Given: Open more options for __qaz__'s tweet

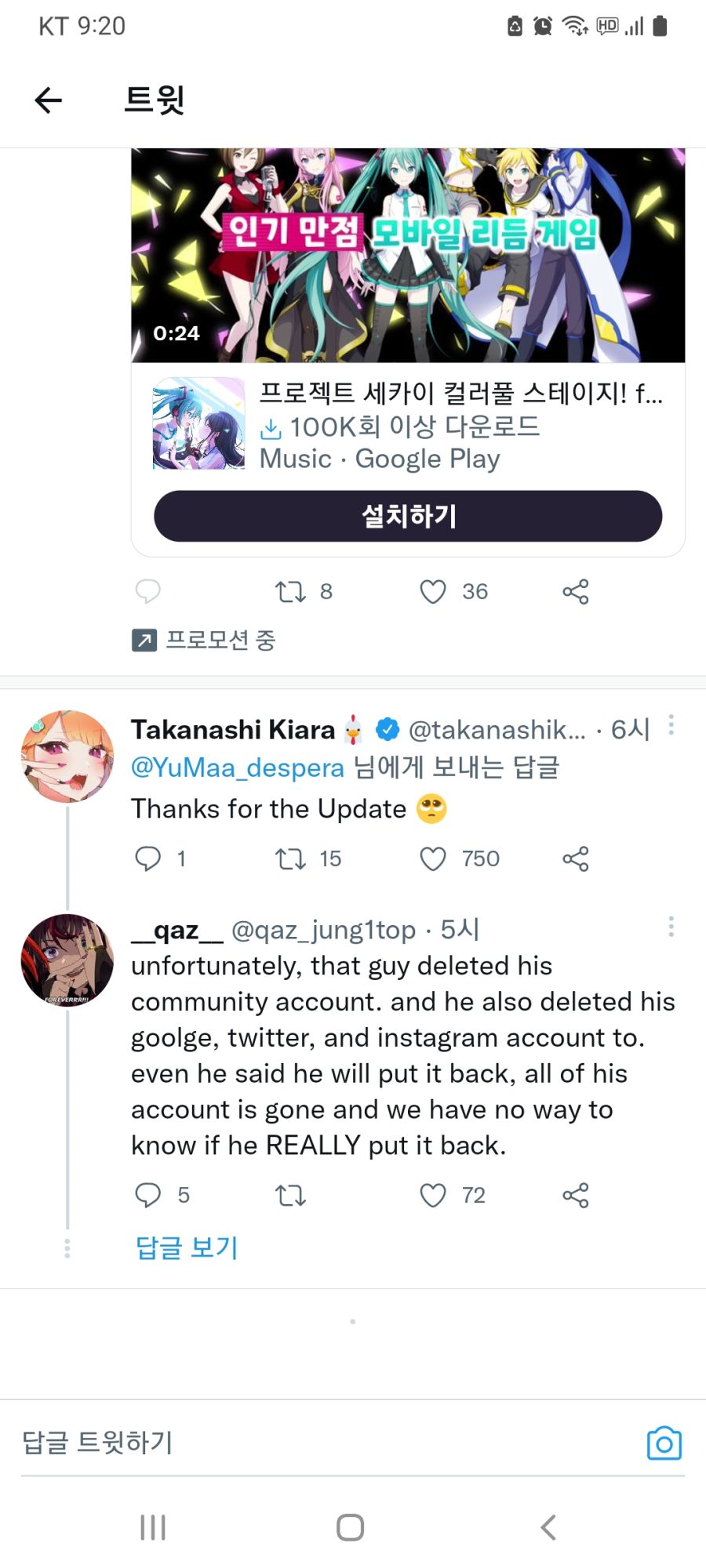Looking at the screenshot, I should (x=671, y=927).
